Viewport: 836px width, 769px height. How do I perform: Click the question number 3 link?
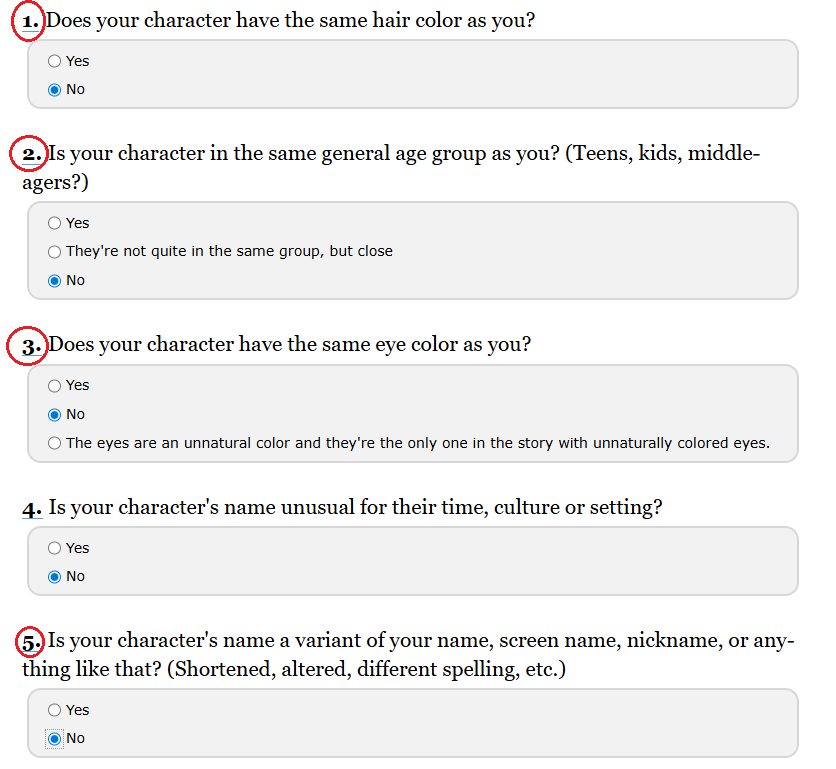point(33,345)
